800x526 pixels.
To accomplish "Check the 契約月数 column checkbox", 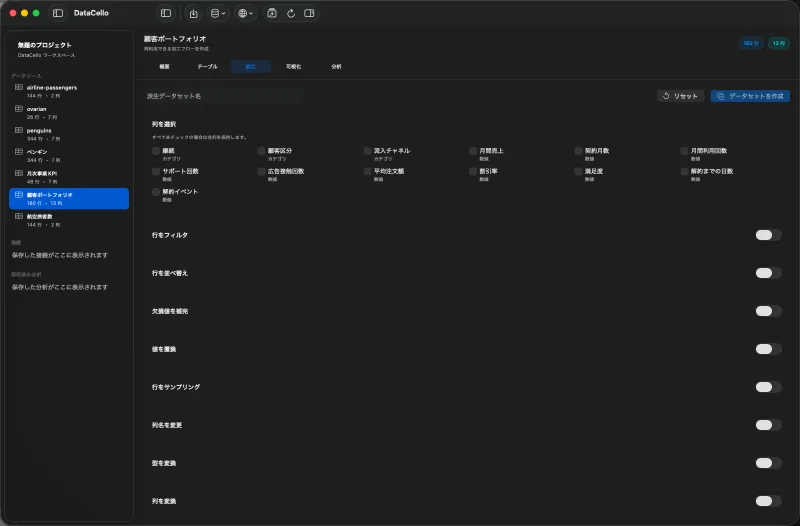I will click(579, 151).
